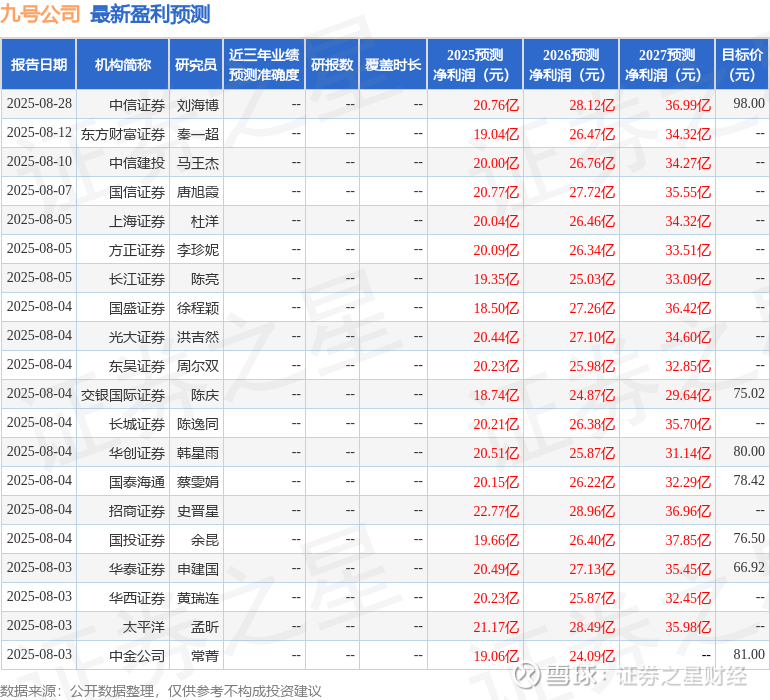Click the date 2025-08-07
Image resolution: width=770 pixels, height=700 pixels.
coord(39,190)
